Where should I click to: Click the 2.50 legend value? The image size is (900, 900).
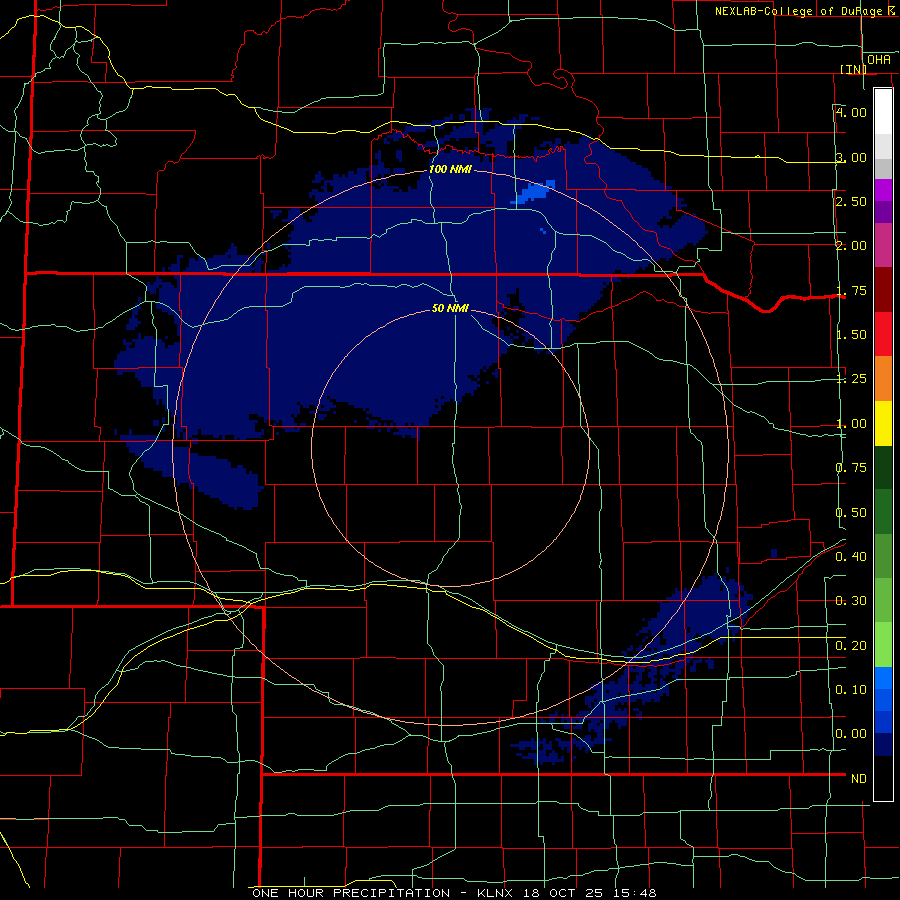coord(851,201)
